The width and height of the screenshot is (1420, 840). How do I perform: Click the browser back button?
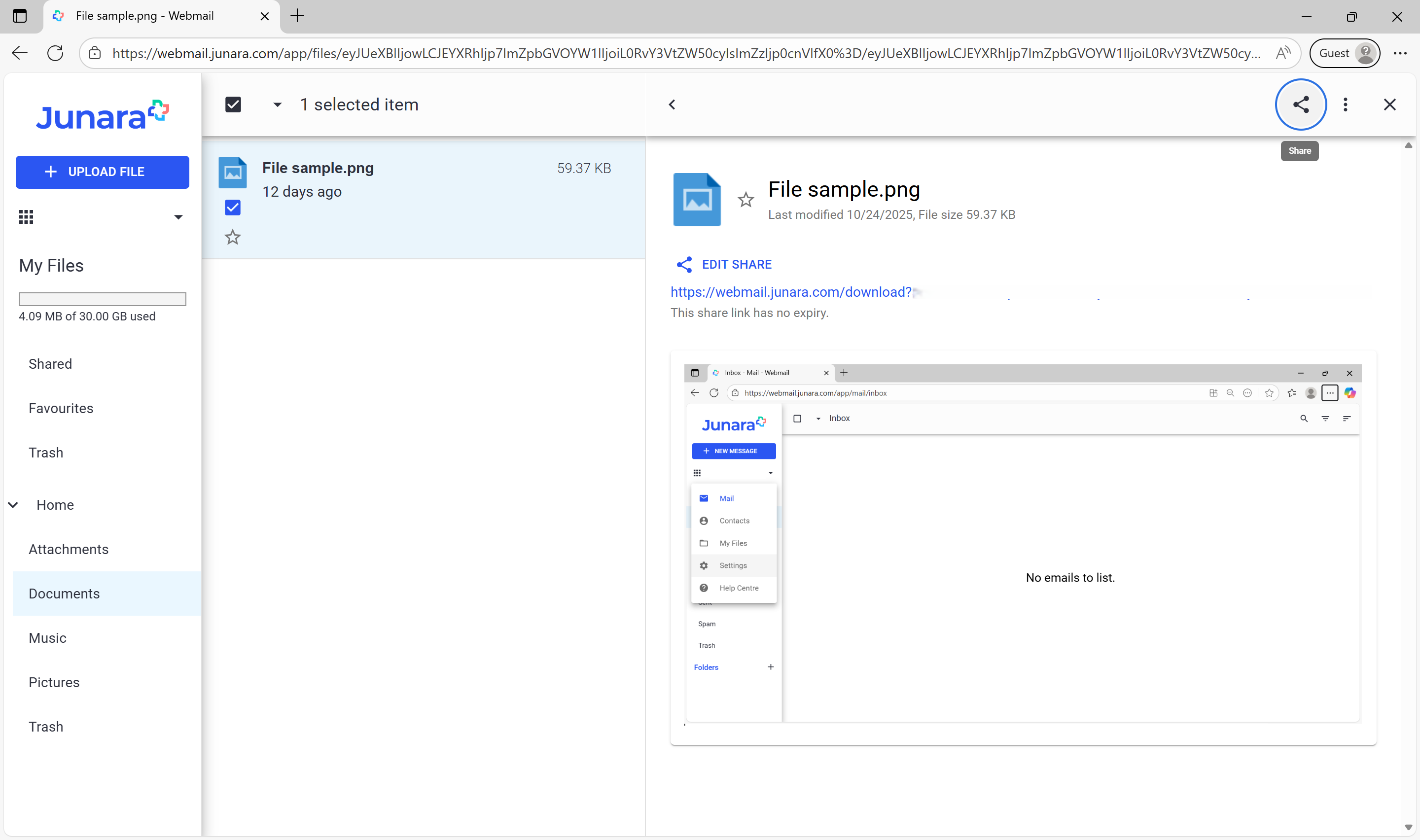[20, 53]
